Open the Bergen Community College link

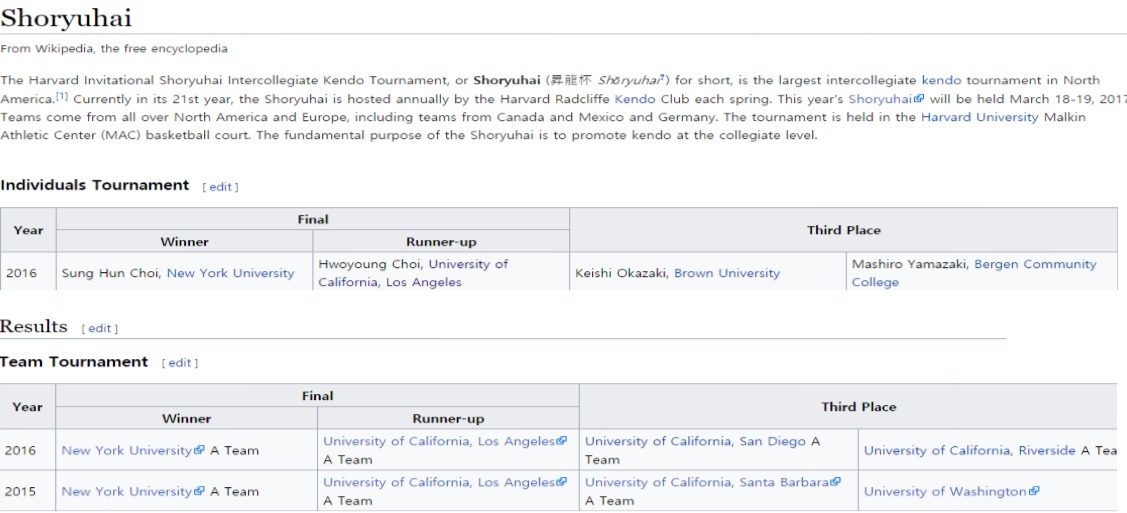pyautogui.click(x=974, y=273)
